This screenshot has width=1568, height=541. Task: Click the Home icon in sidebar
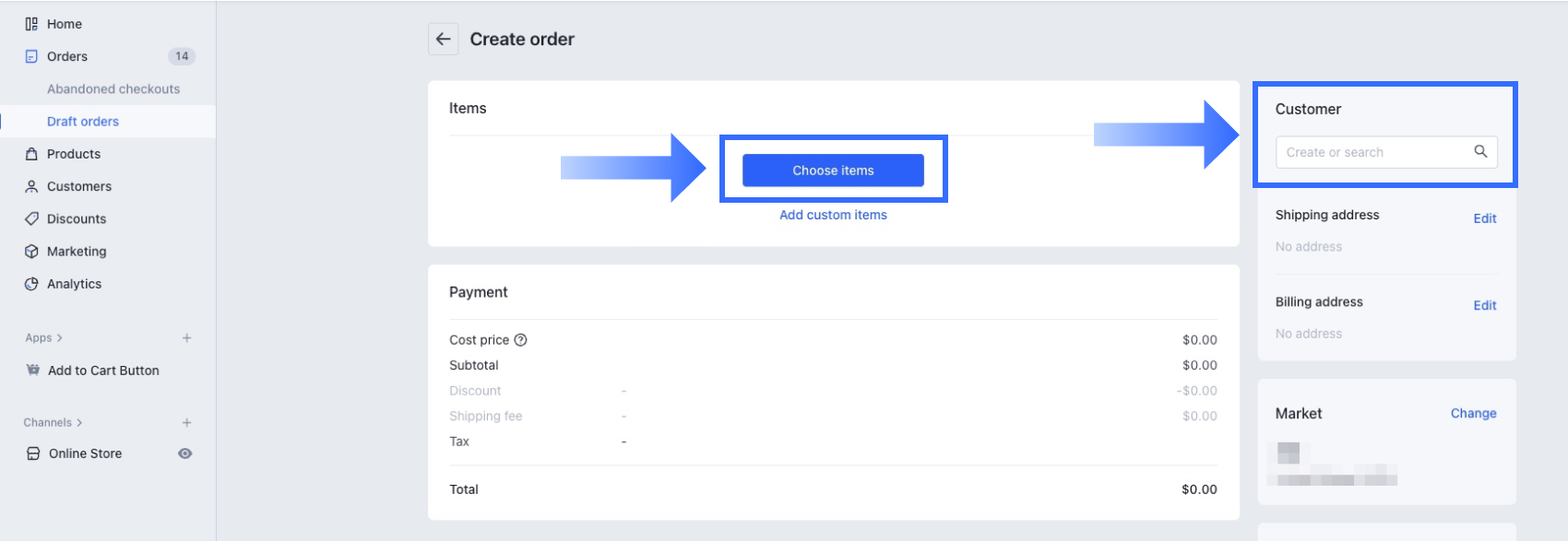(x=31, y=24)
